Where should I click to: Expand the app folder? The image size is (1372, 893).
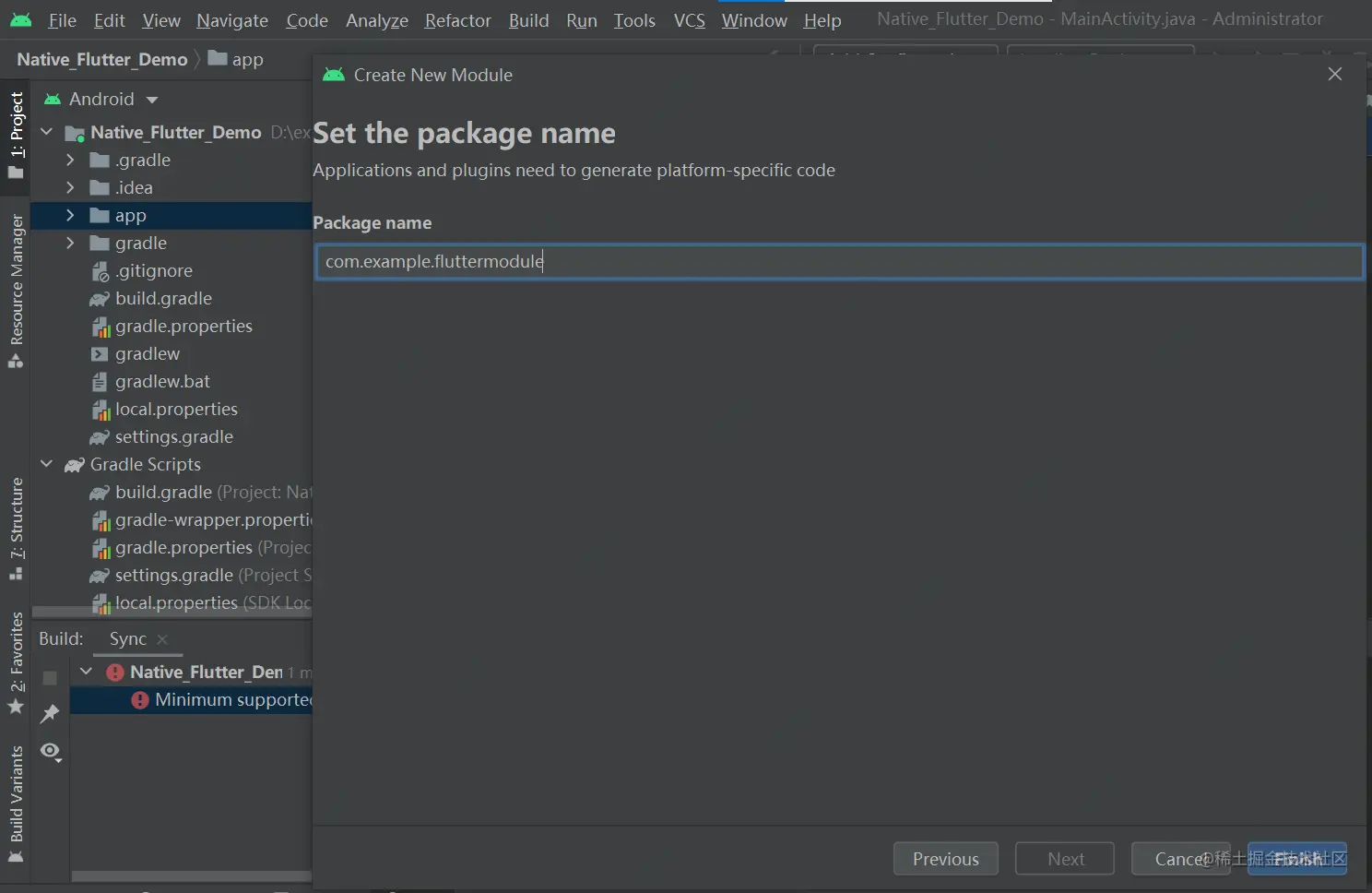pyautogui.click(x=70, y=215)
